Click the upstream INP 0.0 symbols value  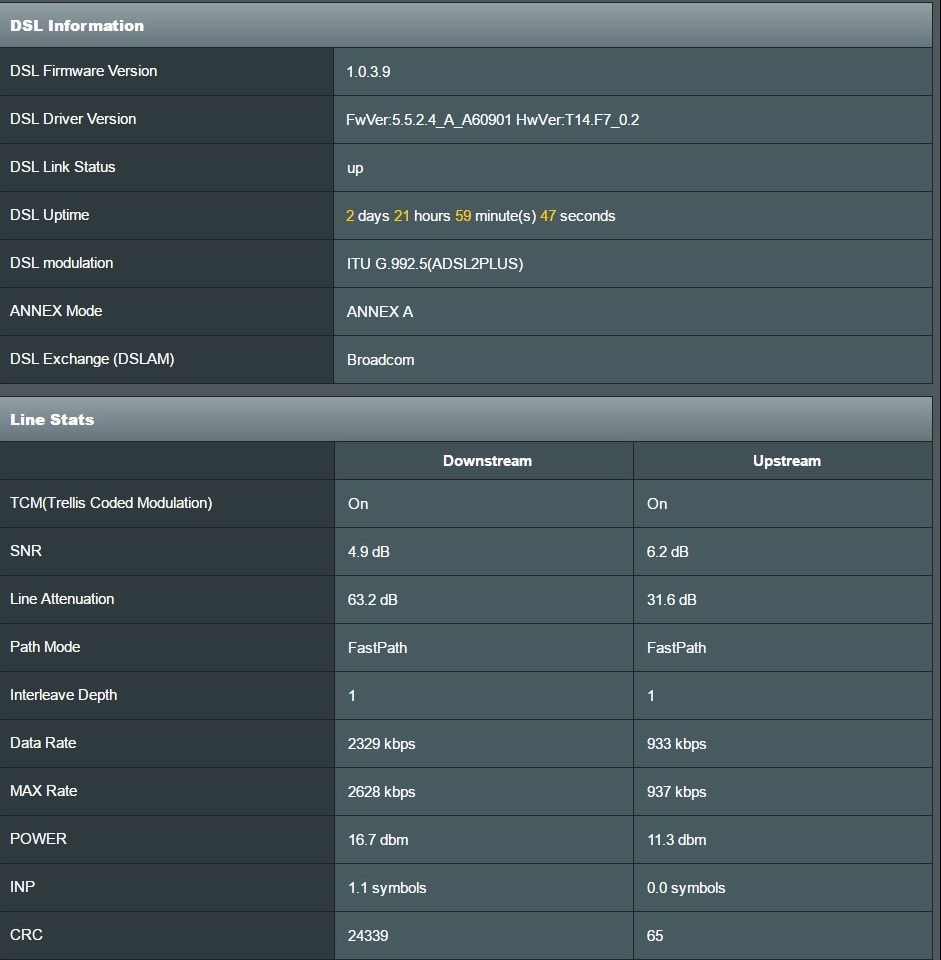pos(686,888)
